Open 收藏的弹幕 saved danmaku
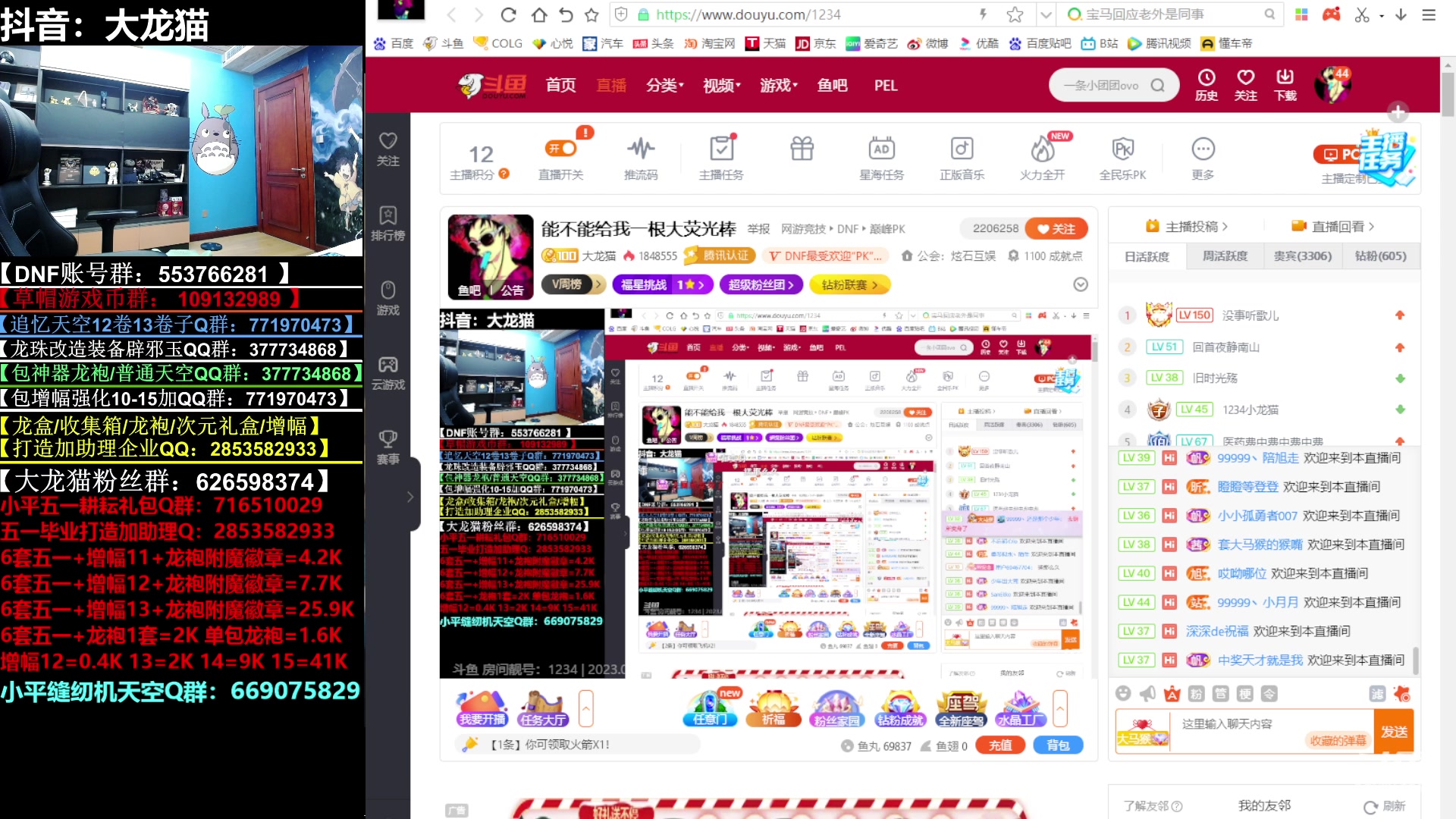Viewport: 1456px width, 819px height. [1338, 741]
